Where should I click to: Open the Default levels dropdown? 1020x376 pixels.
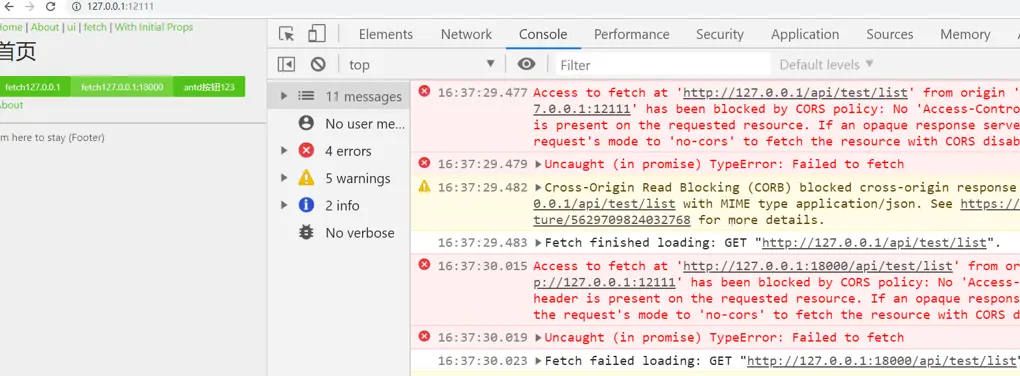pos(826,64)
